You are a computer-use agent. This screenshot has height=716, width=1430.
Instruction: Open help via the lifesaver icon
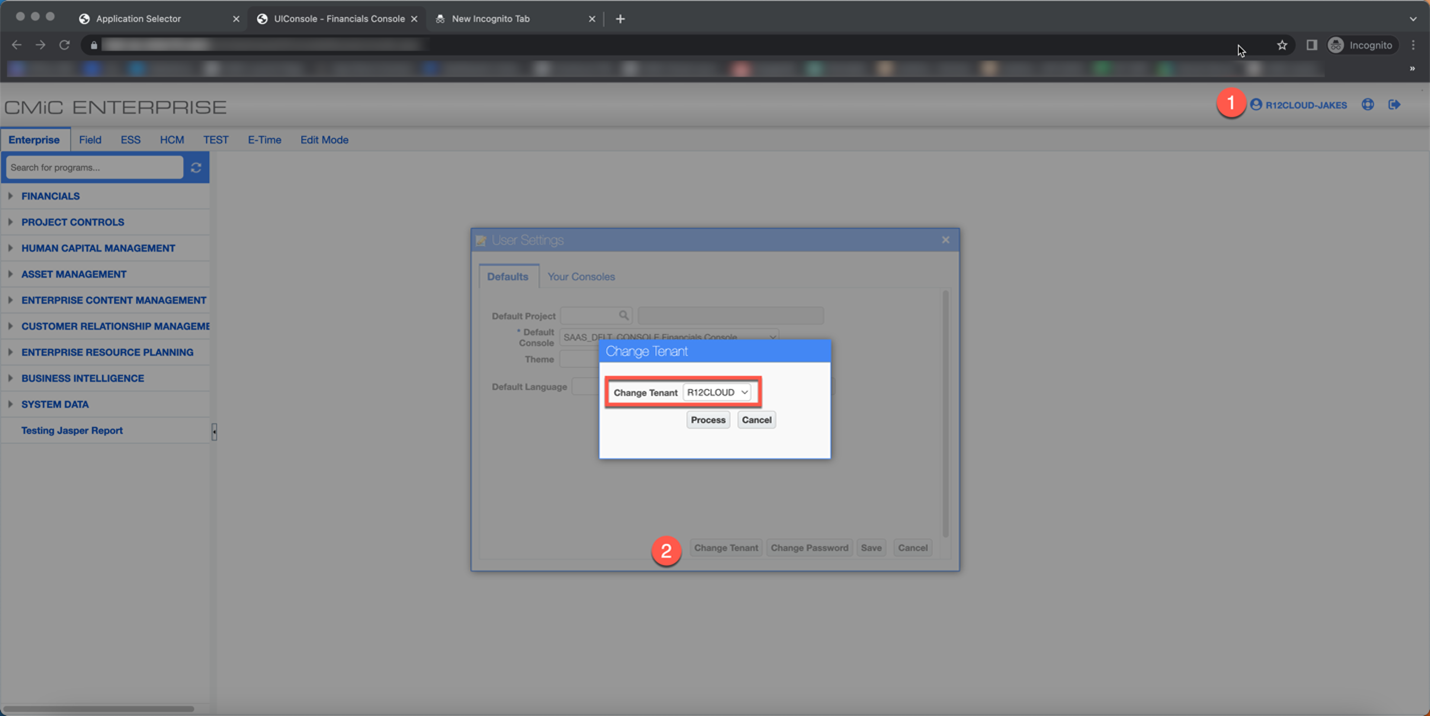tap(1367, 104)
